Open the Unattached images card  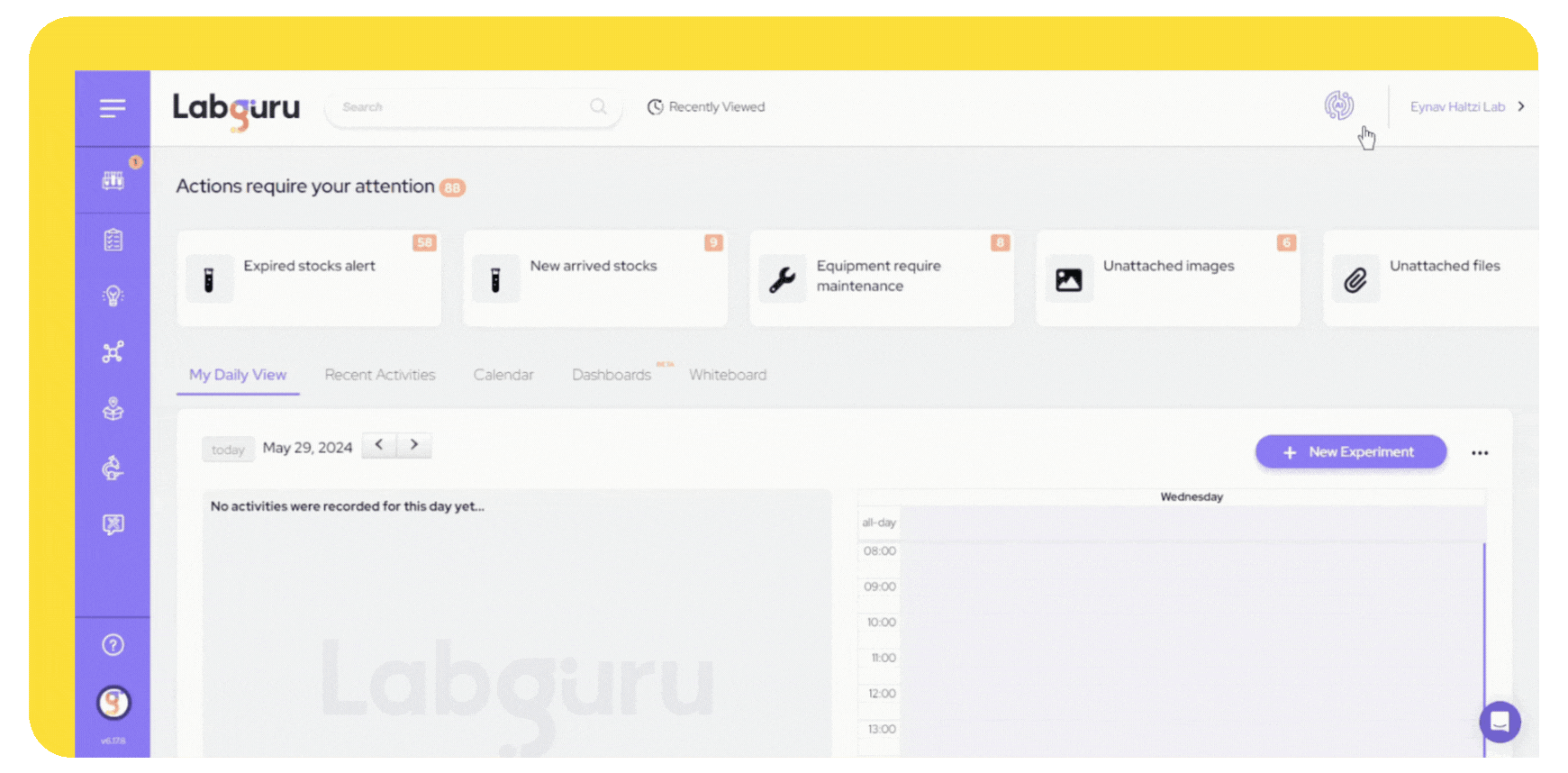tap(1168, 278)
